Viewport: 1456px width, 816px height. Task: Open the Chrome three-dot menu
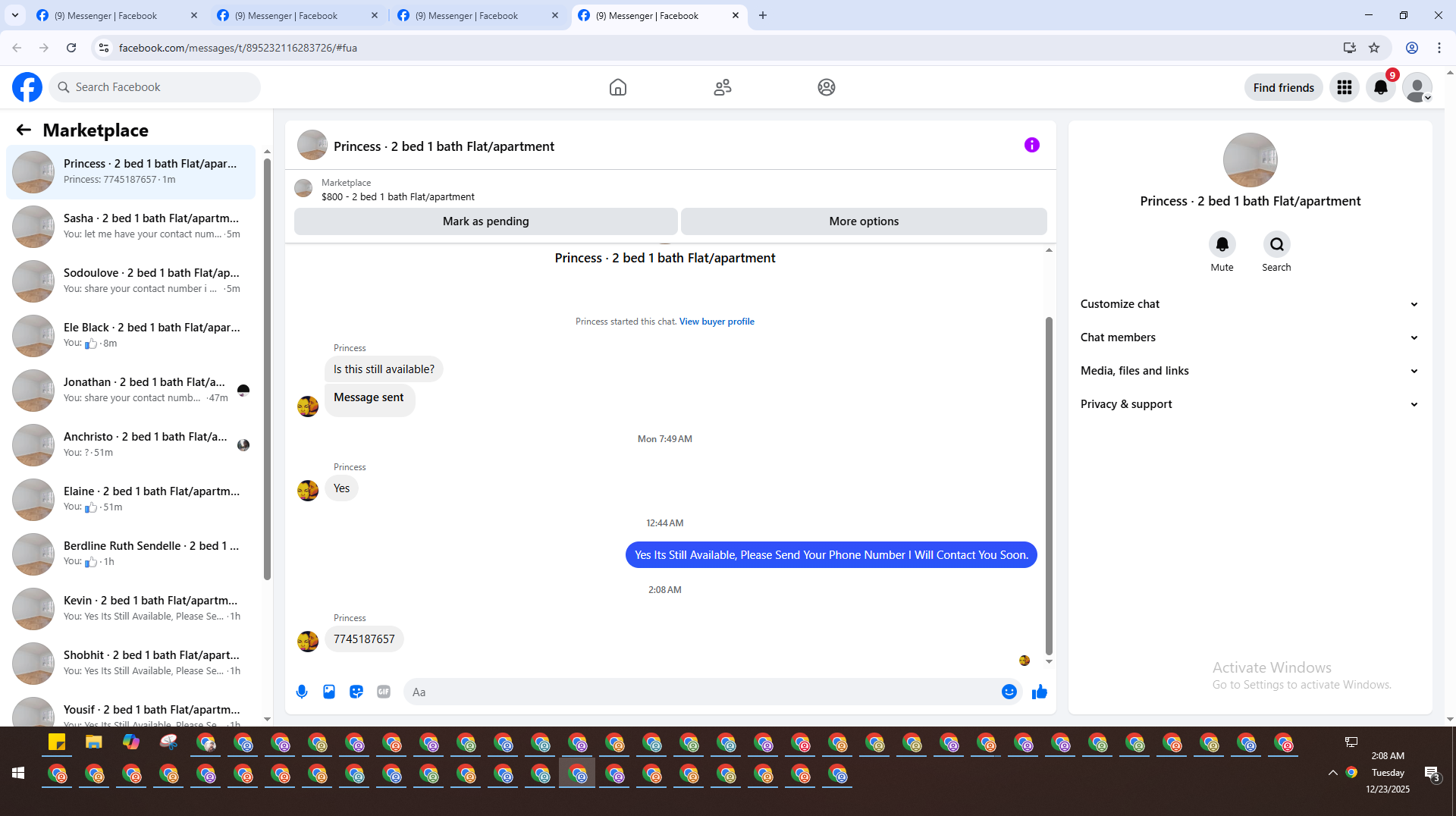pyautogui.click(x=1439, y=48)
